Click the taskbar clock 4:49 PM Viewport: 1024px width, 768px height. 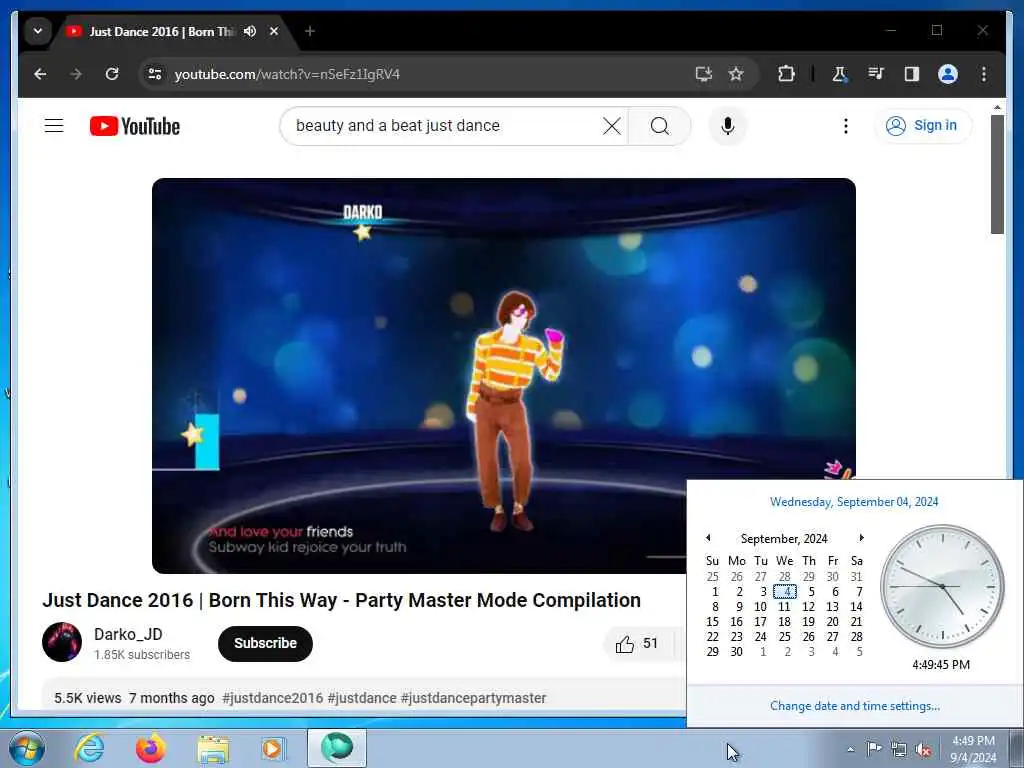(x=973, y=749)
